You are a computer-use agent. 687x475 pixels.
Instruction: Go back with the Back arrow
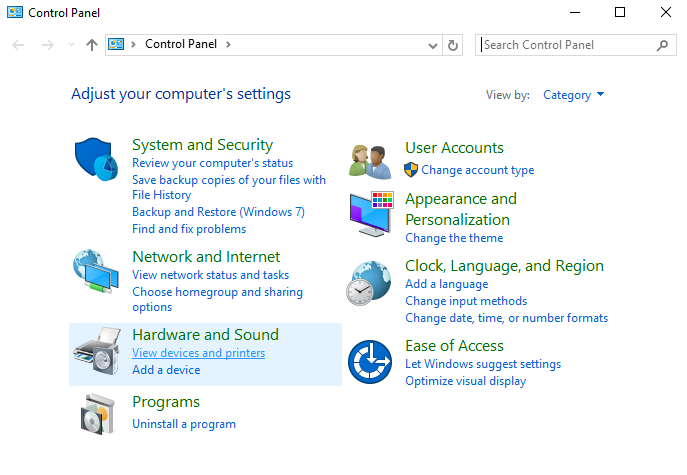(x=18, y=45)
